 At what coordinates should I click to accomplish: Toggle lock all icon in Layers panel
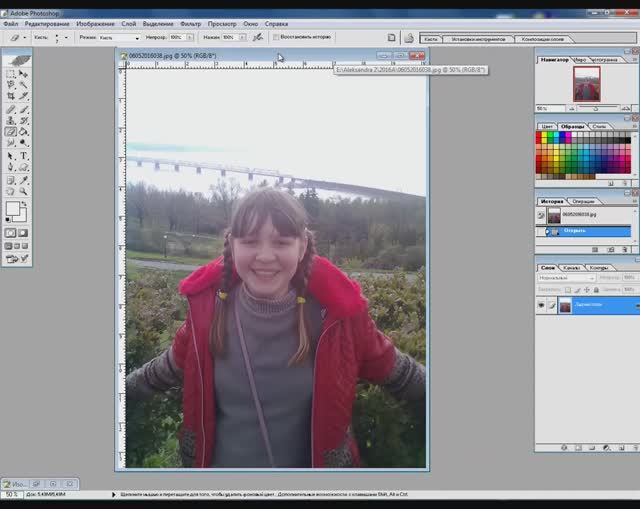click(x=596, y=289)
